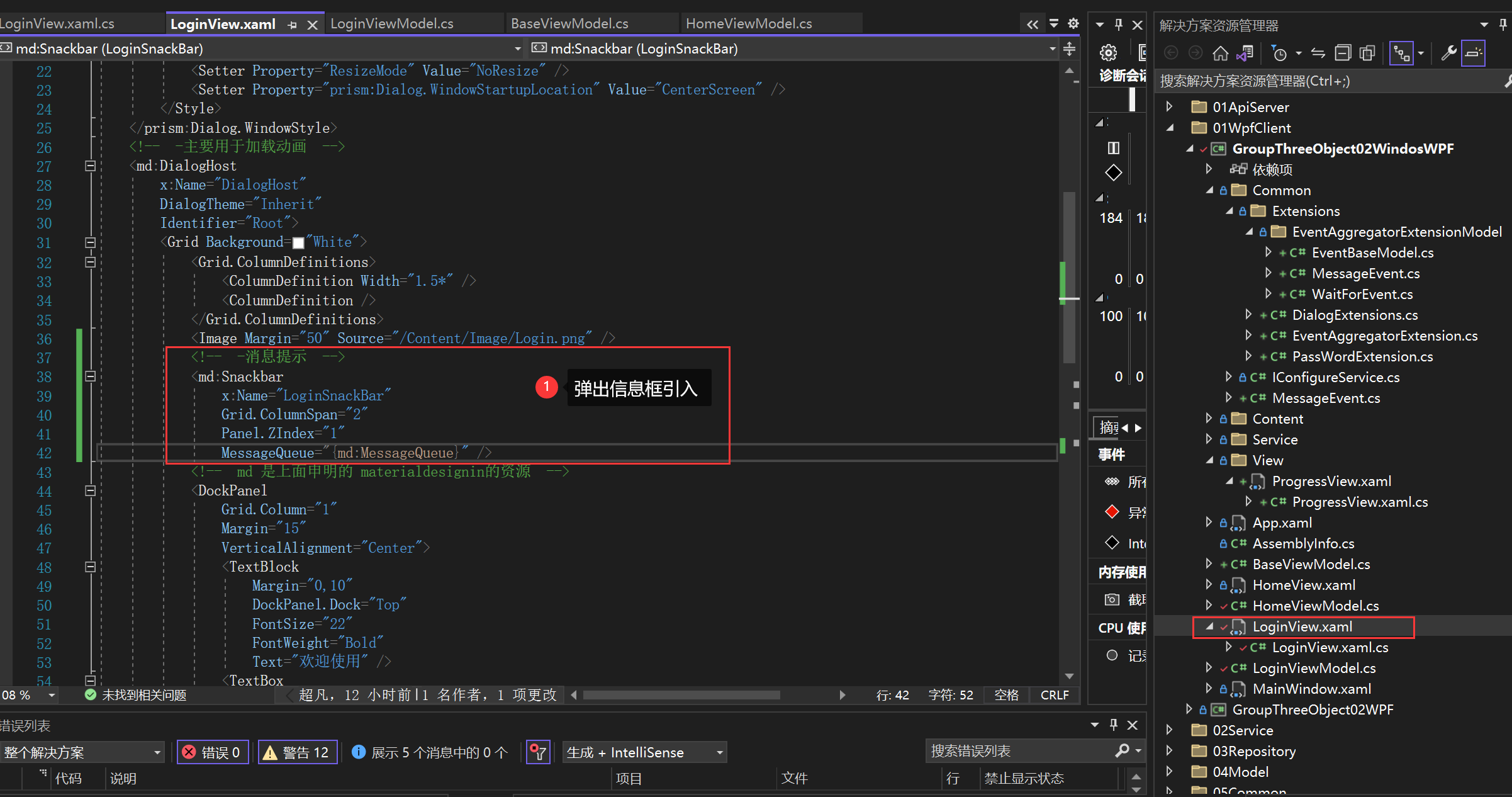The image size is (1512, 797).
Task: Click the Home icon in Solution Explorer
Action: [1220, 54]
